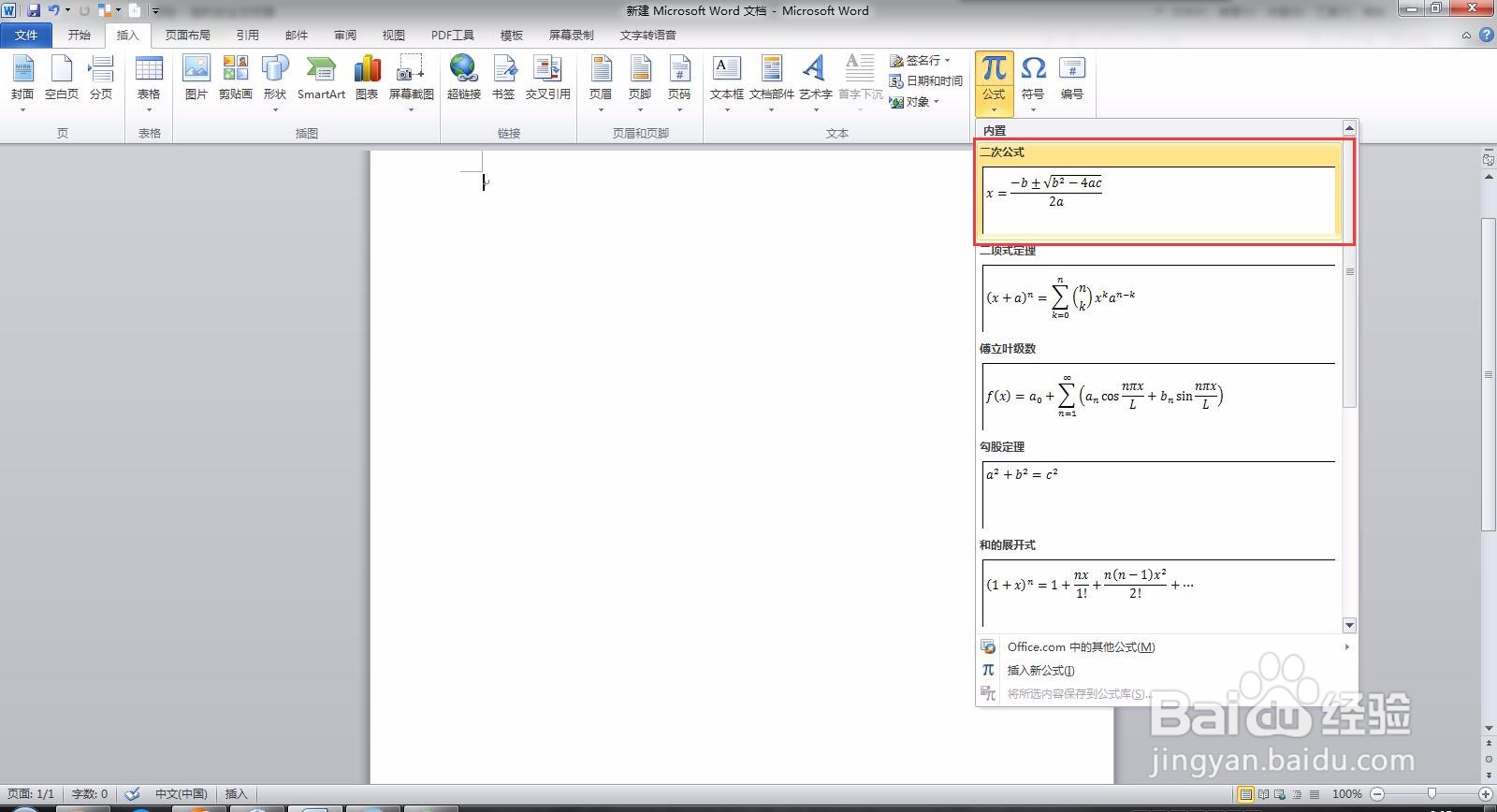This screenshot has width=1497, height=812.
Task: Open the screenshot (屏幕截图) tool
Action: (411, 82)
